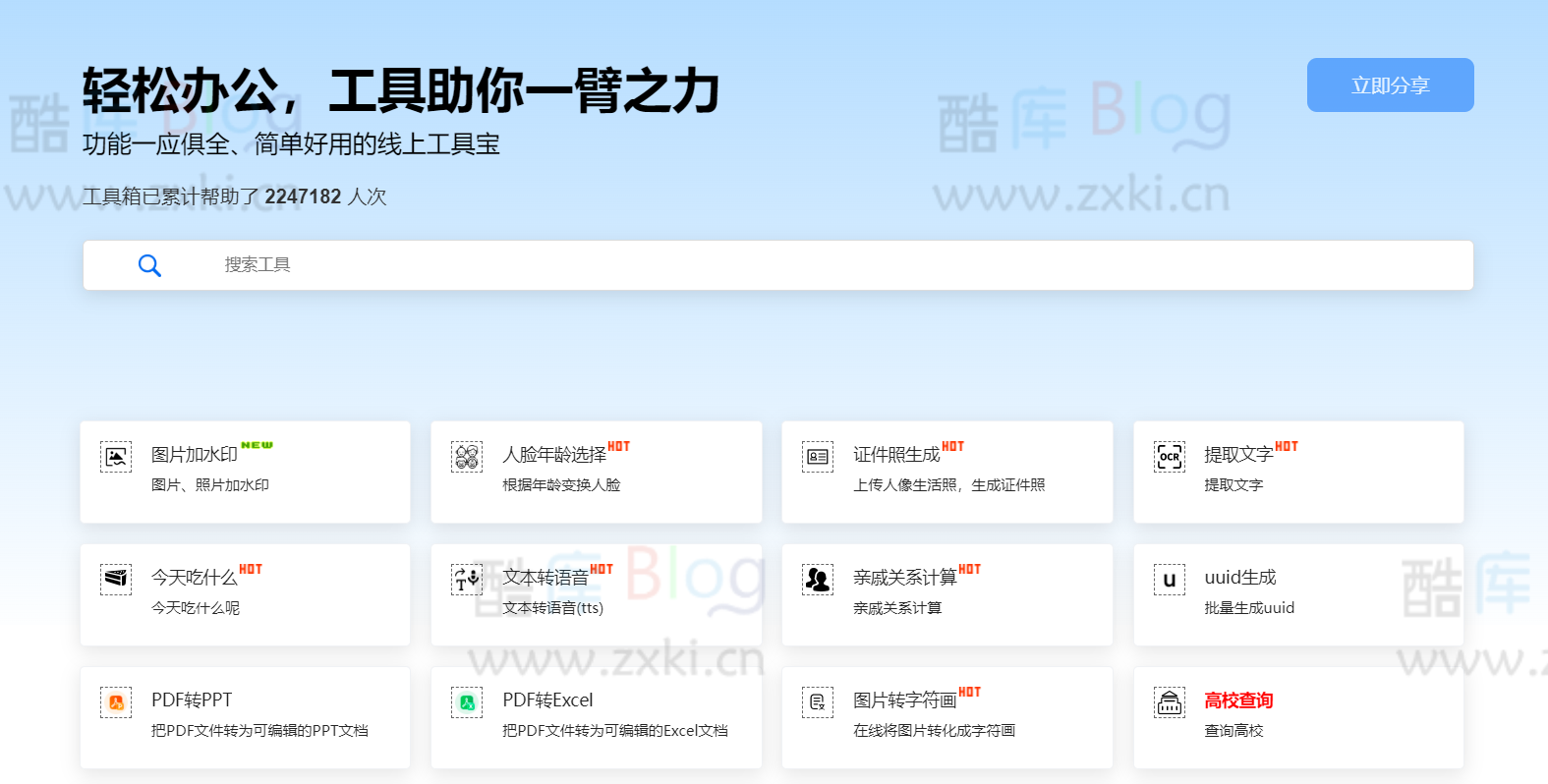Viewport: 1548px width, 784px height.
Task: Click the 今天吃什么 food icon
Action: pos(116,580)
